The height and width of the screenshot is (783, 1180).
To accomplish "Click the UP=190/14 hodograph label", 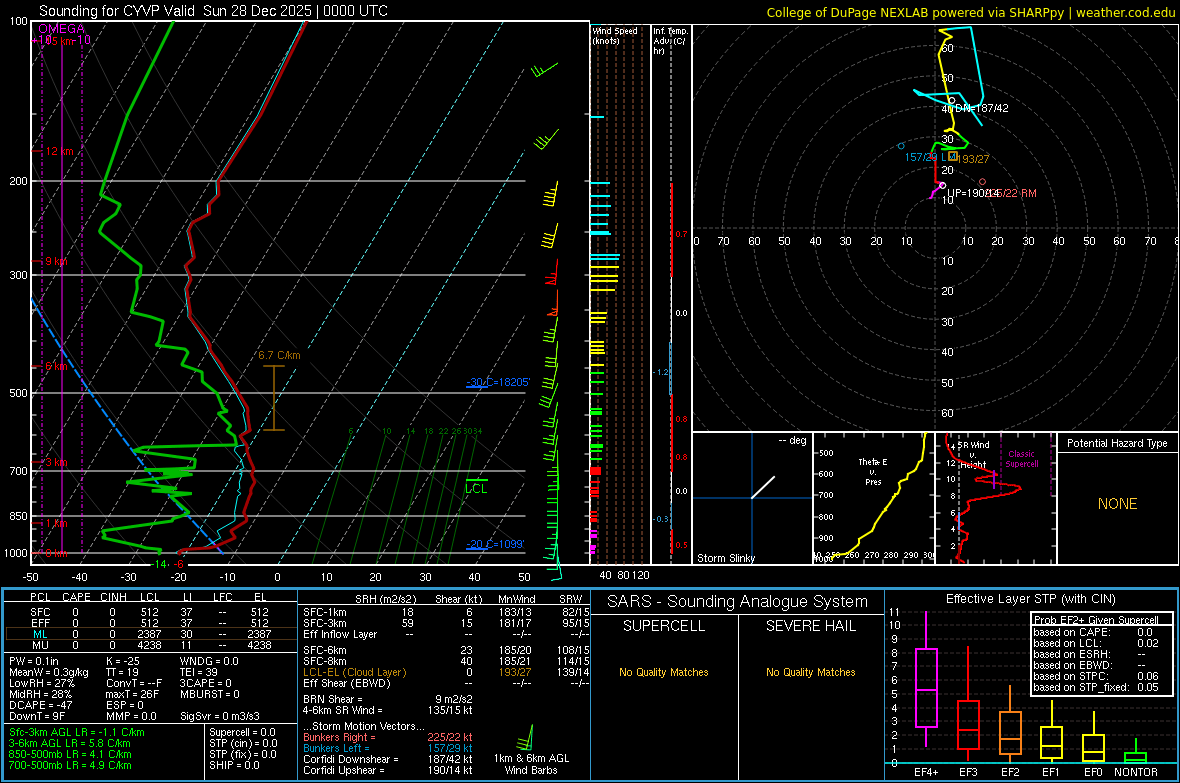I will coord(972,193).
